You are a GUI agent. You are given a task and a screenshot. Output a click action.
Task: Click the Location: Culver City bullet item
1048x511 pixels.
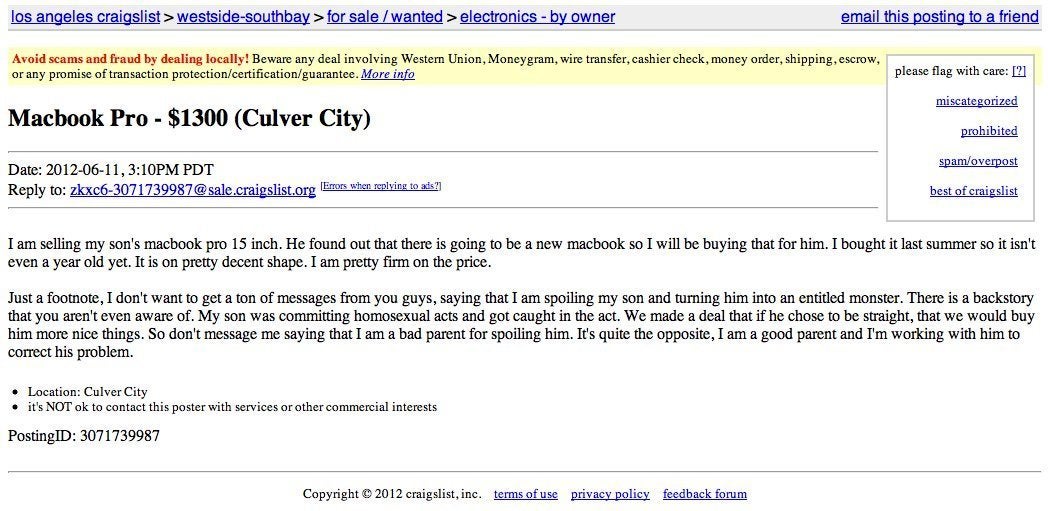[88, 392]
